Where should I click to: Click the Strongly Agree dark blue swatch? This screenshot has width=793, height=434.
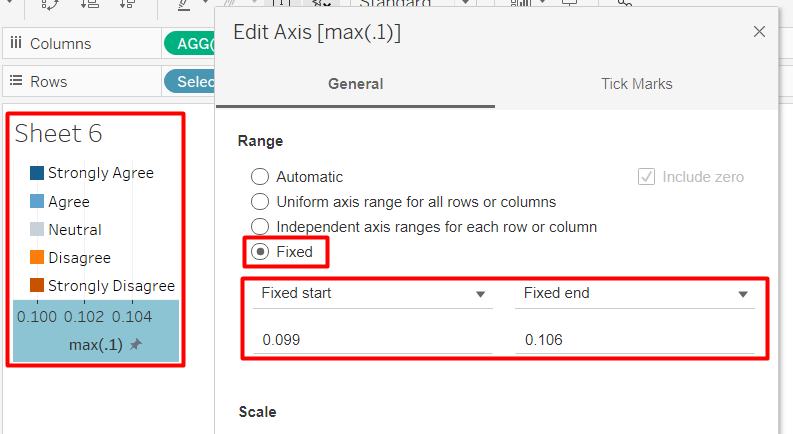click(x=37, y=173)
